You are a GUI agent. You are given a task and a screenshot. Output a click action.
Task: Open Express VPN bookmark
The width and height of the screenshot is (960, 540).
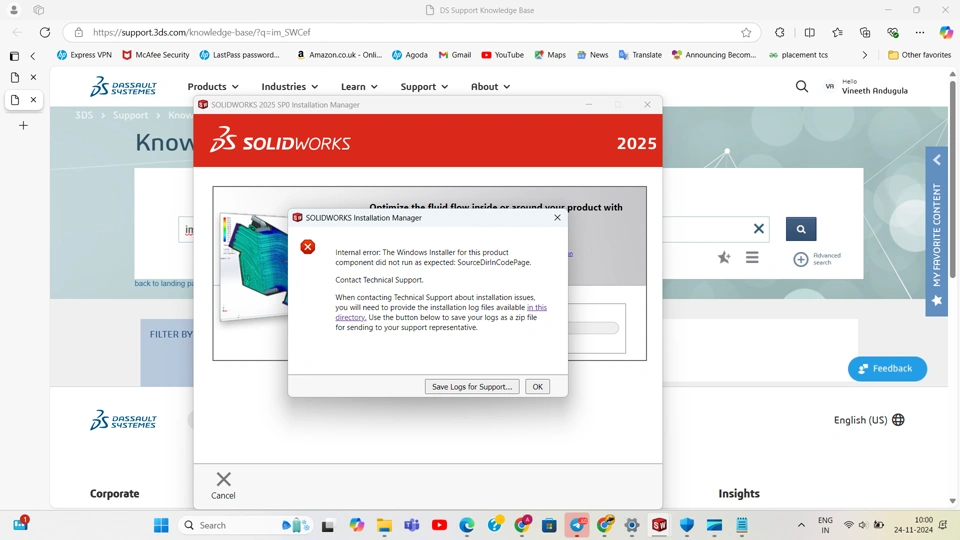click(x=84, y=54)
